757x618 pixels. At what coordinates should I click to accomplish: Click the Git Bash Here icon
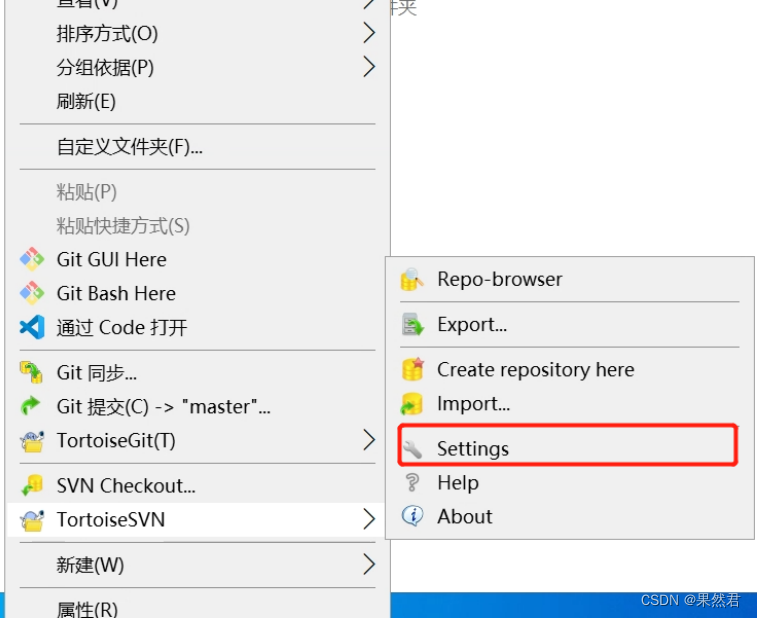pyautogui.click(x=32, y=293)
